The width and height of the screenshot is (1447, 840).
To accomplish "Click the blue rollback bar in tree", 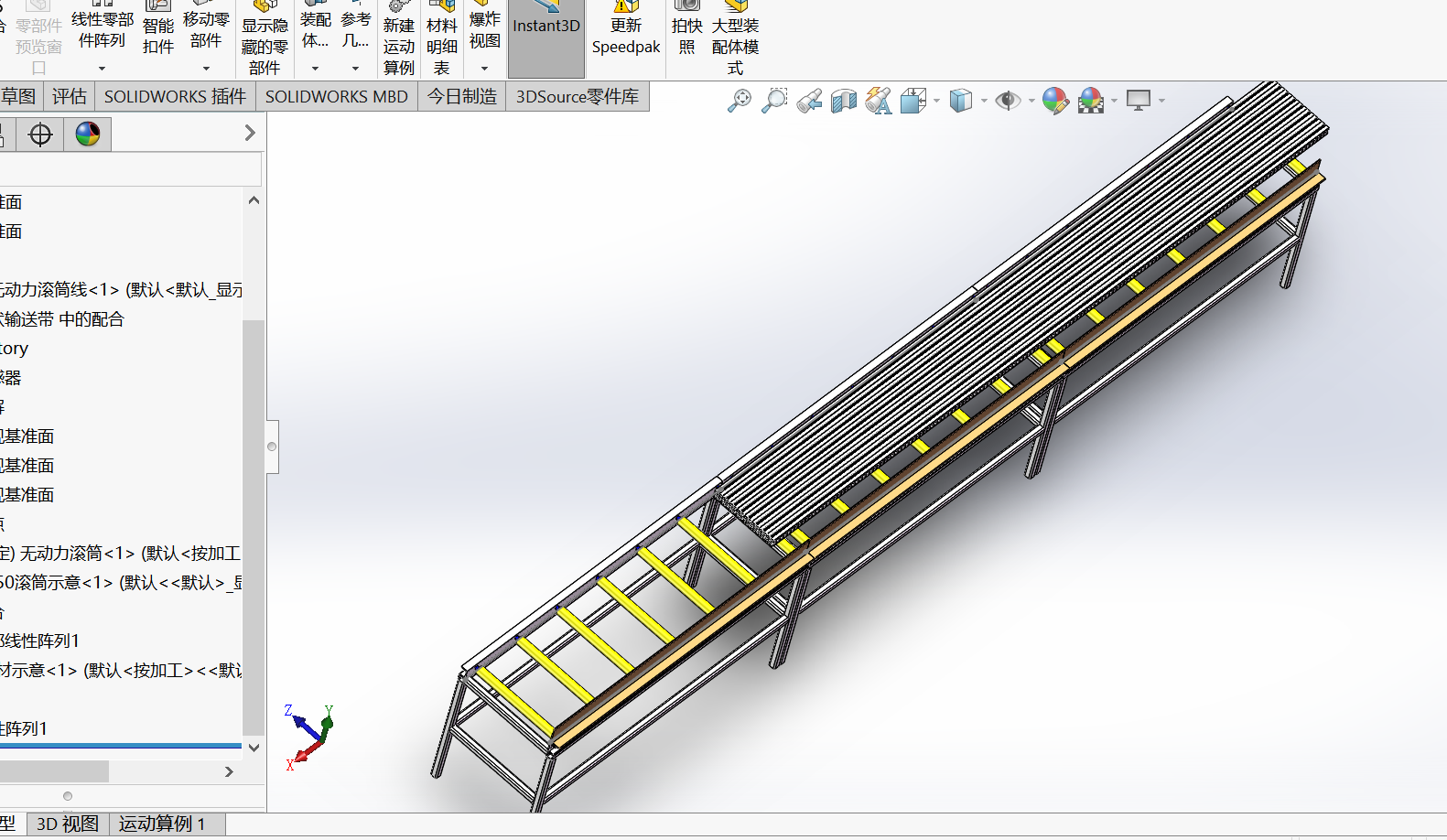I will [121, 747].
